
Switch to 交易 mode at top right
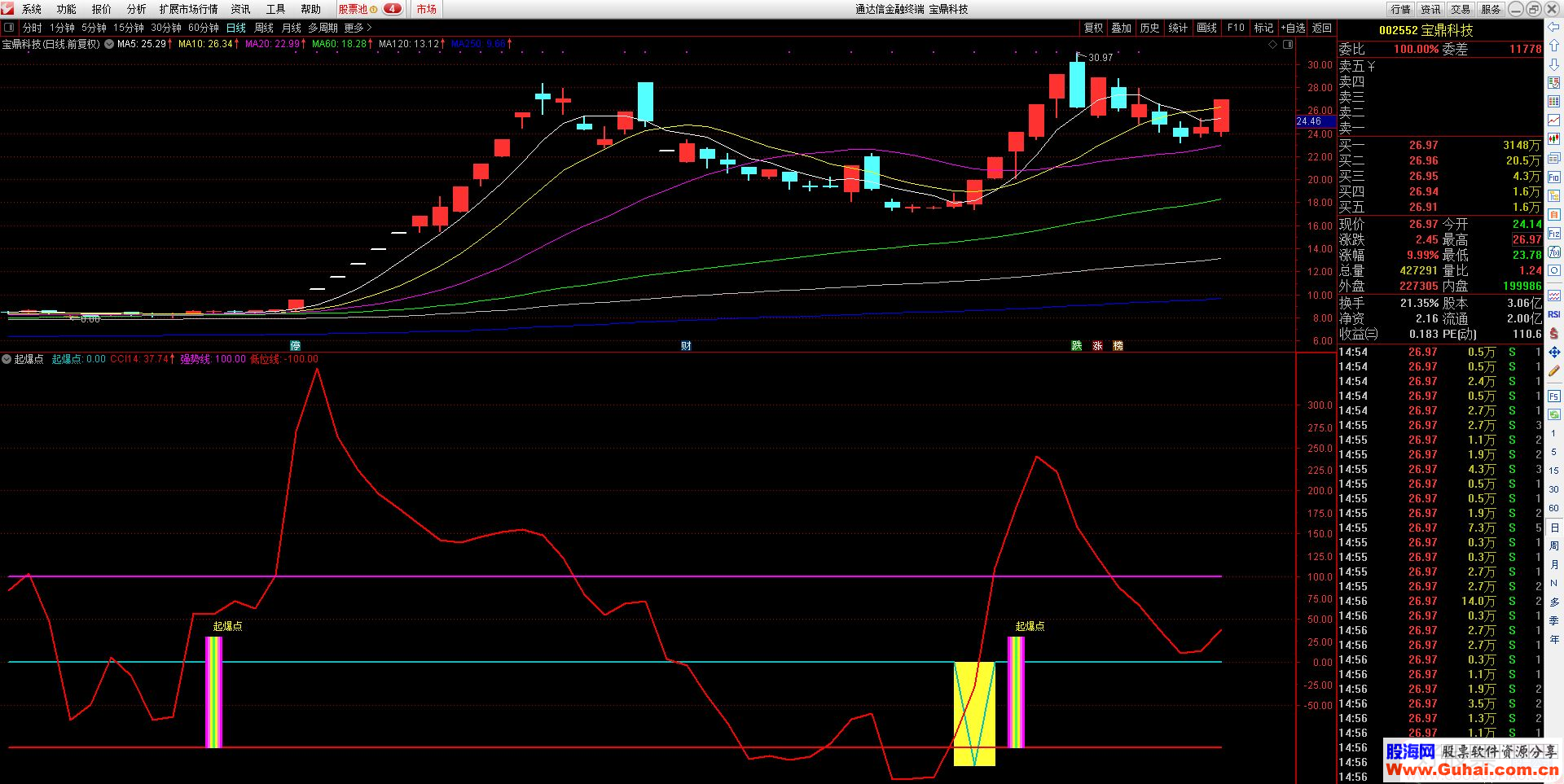(x=1461, y=9)
